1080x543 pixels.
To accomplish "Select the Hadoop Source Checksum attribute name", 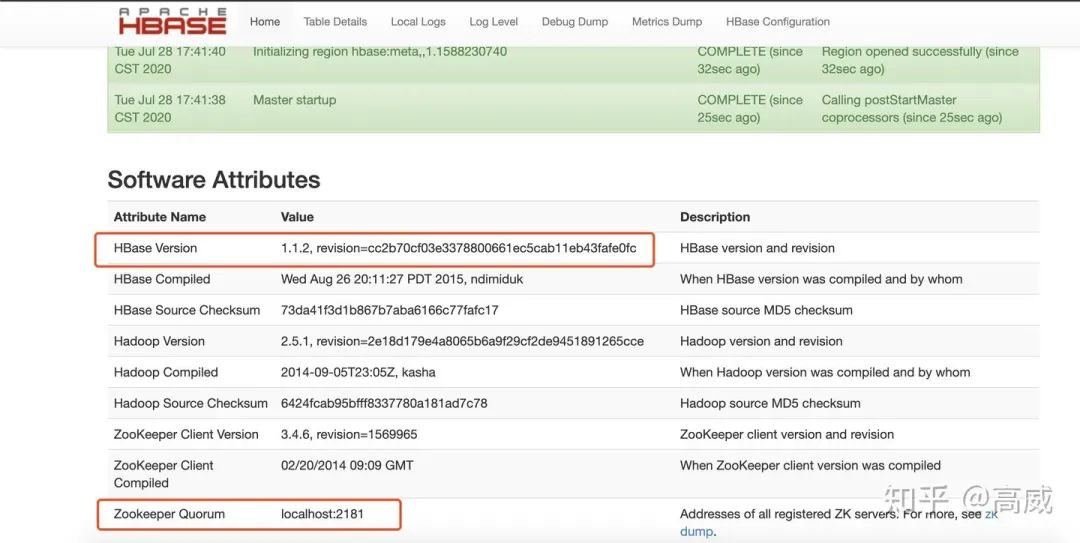I will point(191,403).
